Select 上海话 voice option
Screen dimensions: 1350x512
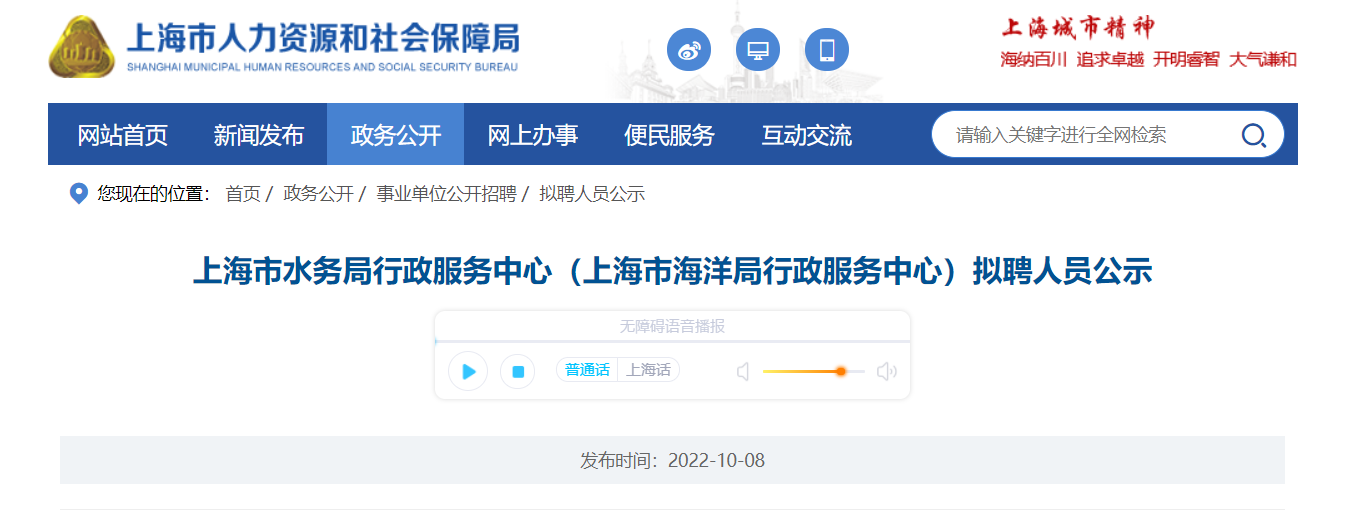pyautogui.click(x=648, y=370)
